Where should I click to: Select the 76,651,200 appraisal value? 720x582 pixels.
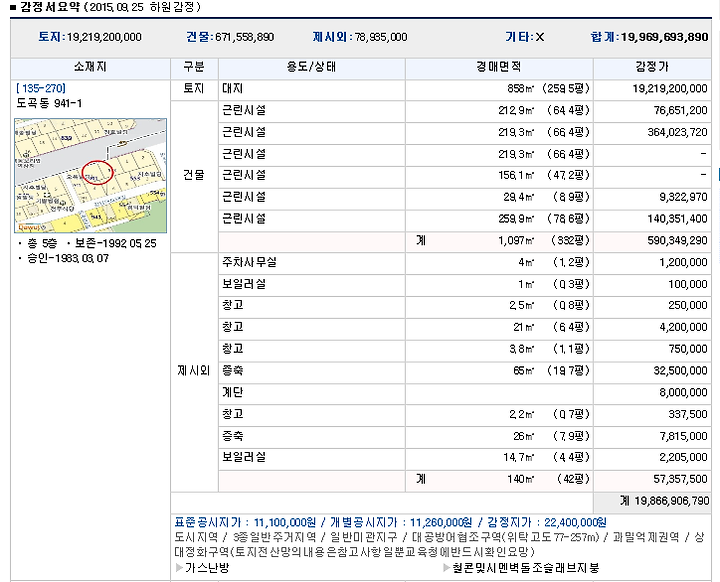tap(681, 111)
